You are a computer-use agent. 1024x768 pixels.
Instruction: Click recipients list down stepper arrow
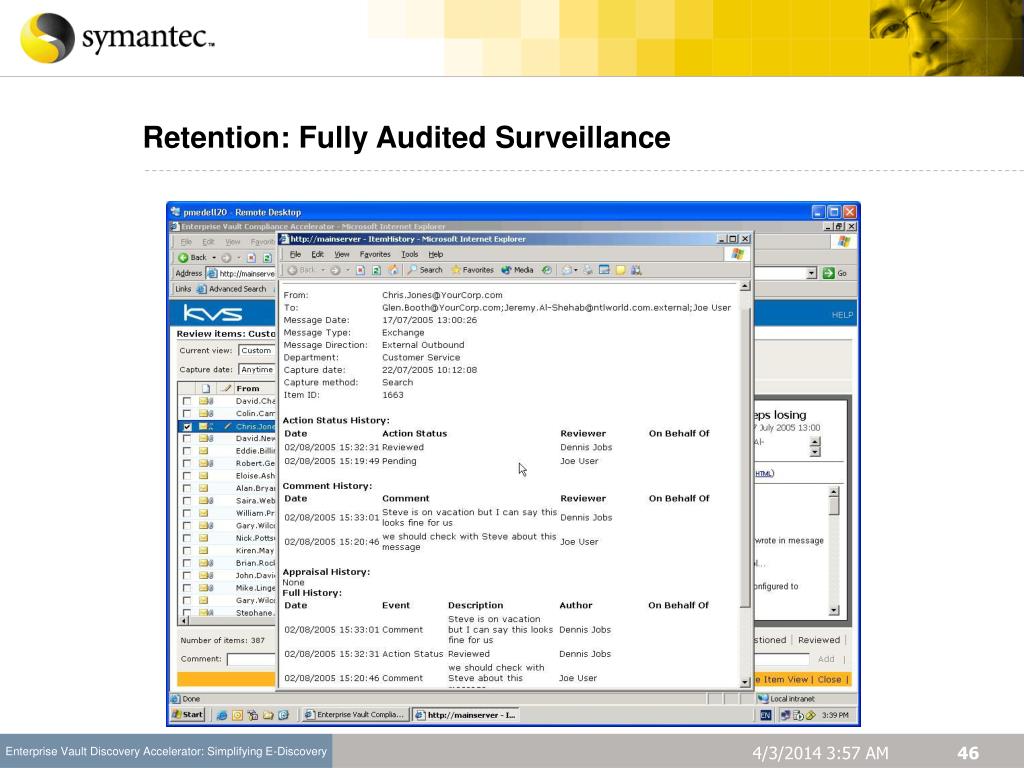point(814,452)
